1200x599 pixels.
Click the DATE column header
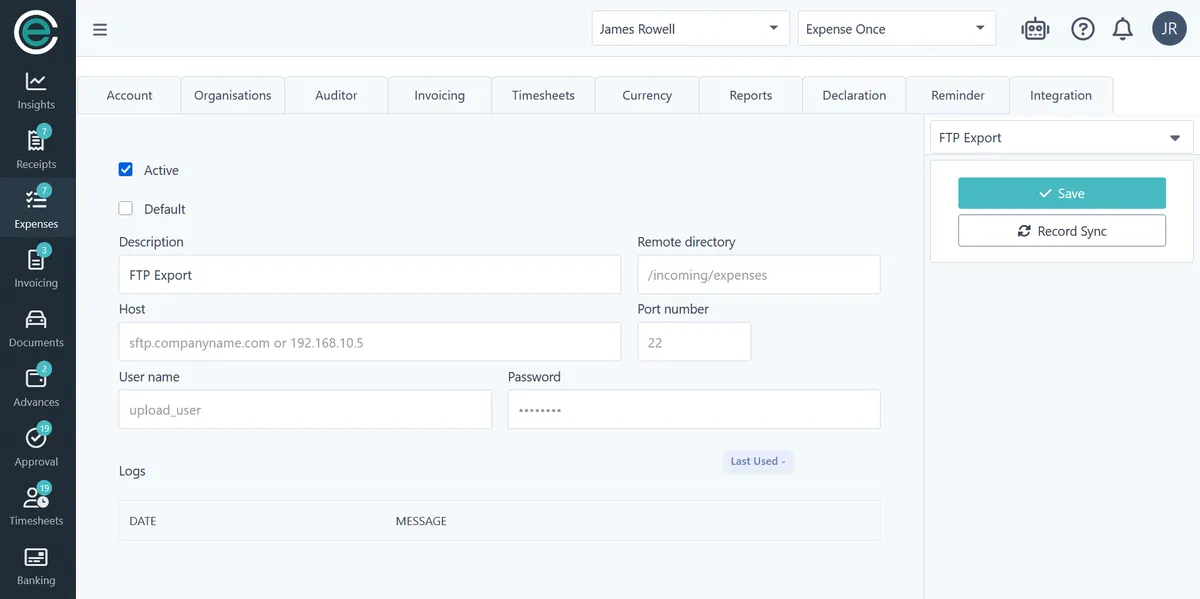[143, 521]
